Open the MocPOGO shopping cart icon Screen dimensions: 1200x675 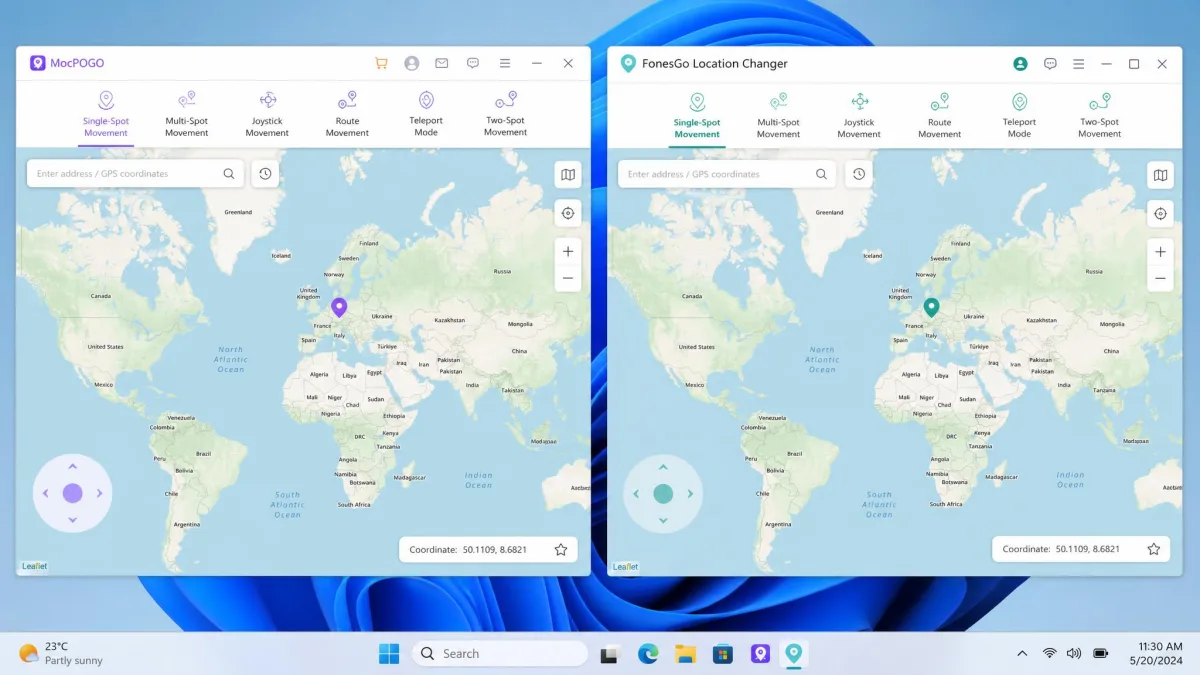tap(381, 63)
